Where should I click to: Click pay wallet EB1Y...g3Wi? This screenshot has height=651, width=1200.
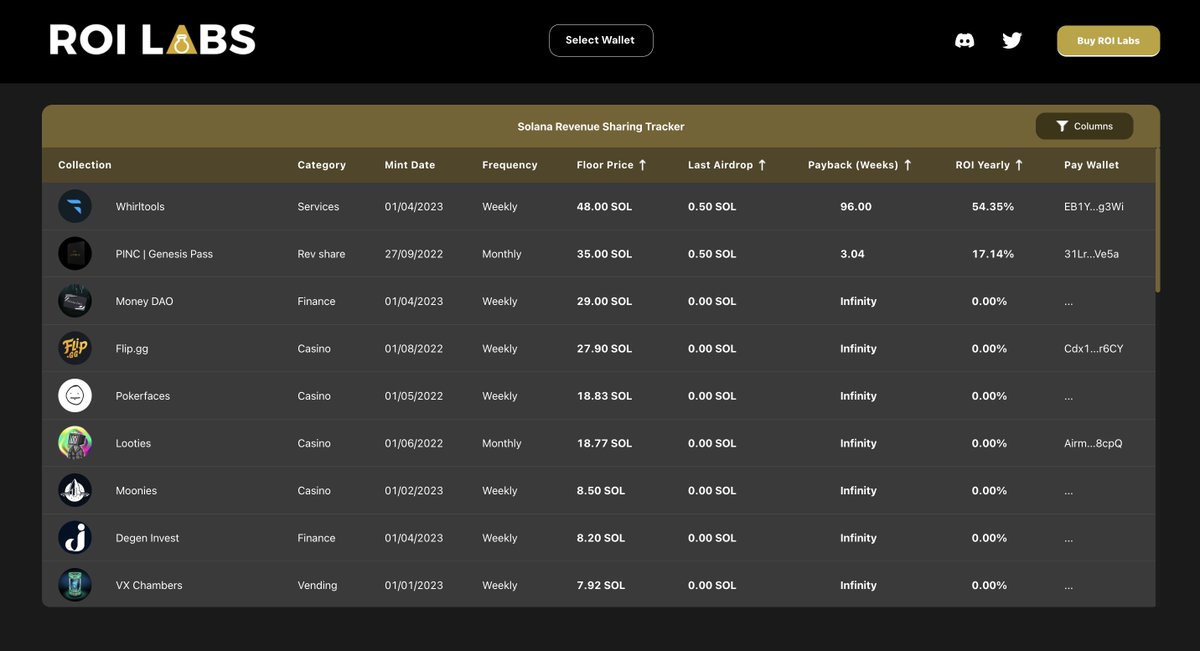click(x=1094, y=207)
